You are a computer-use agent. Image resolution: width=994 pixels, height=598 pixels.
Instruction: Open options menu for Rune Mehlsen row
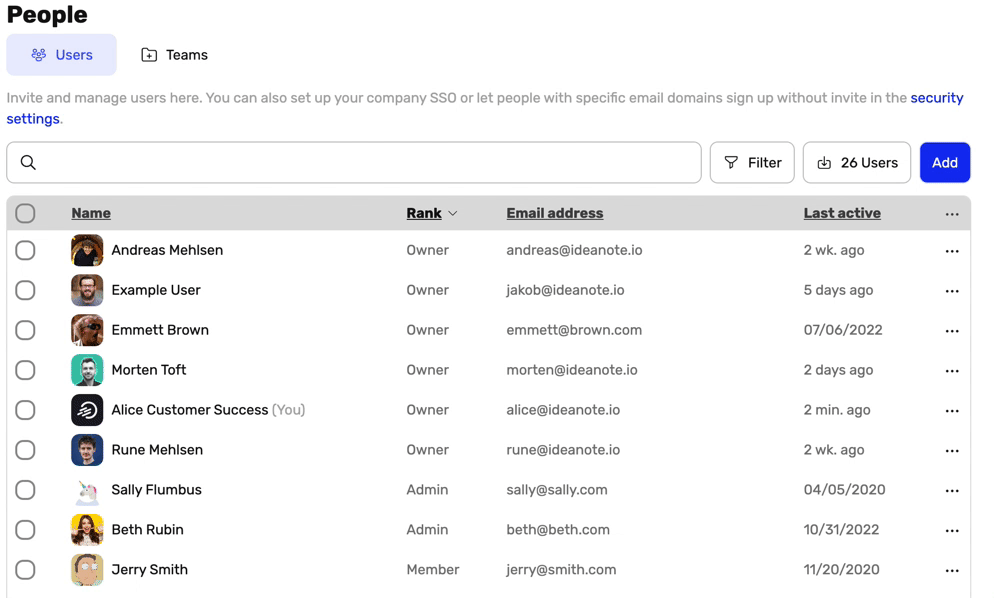coord(952,451)
